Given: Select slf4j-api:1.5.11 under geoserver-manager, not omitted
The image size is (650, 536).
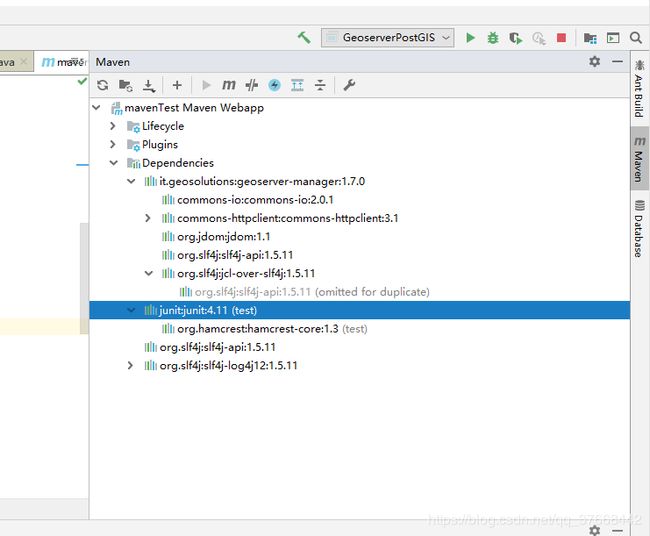Looking at the screenshot, I should pyautogui.click(x=235, y=255).
